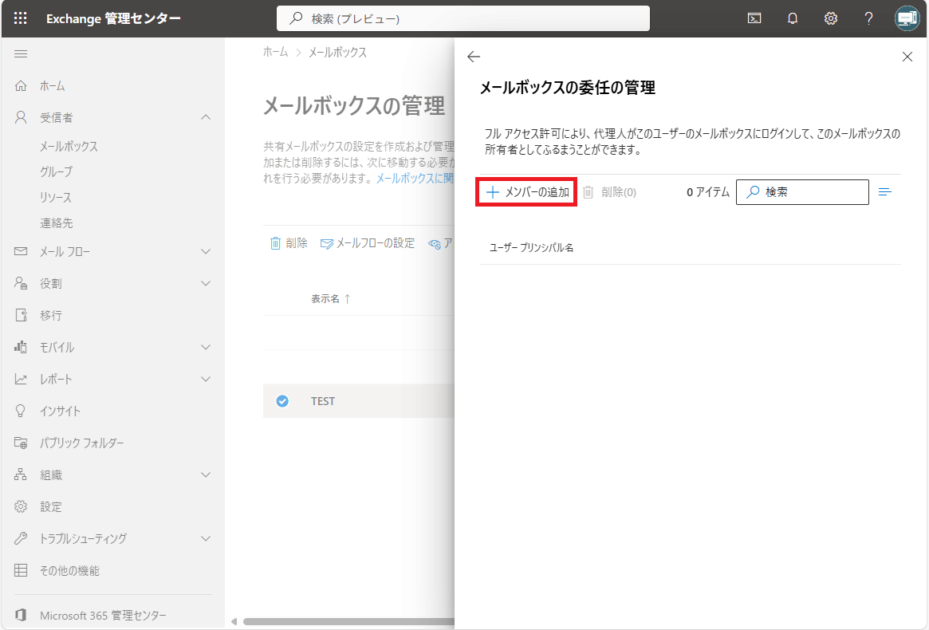929x630 pixels.
Task: Select メールボックス under 受信者
Action: point(69,146)
